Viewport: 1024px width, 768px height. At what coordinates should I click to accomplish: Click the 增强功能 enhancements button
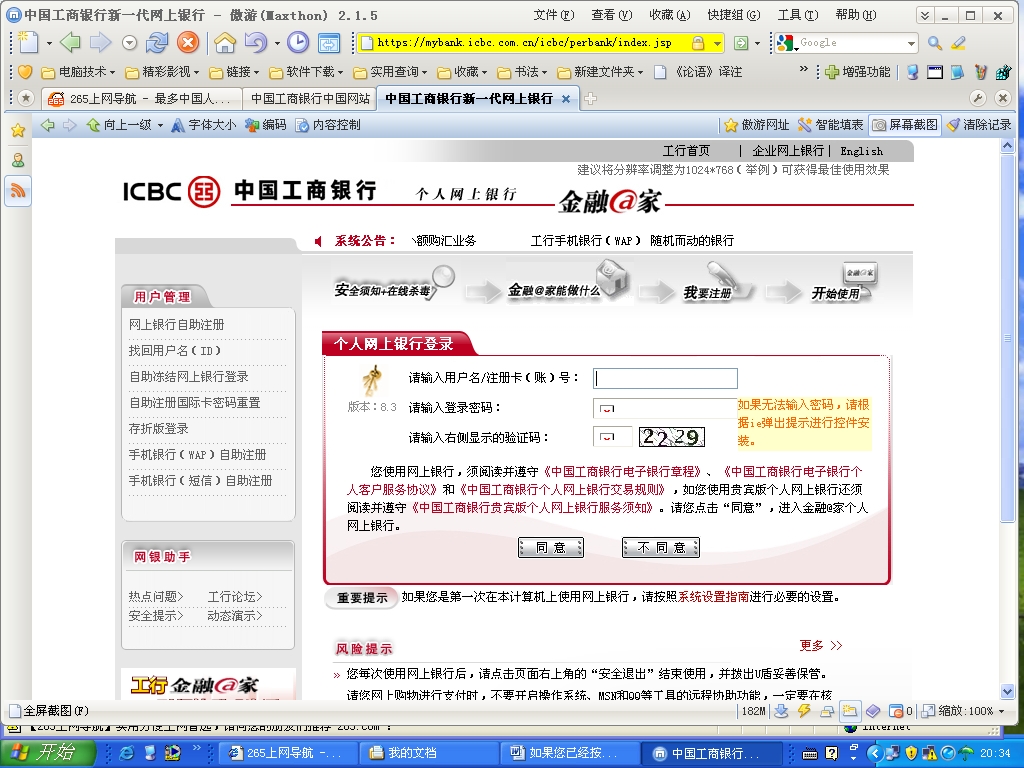click(x=857, y=72)
